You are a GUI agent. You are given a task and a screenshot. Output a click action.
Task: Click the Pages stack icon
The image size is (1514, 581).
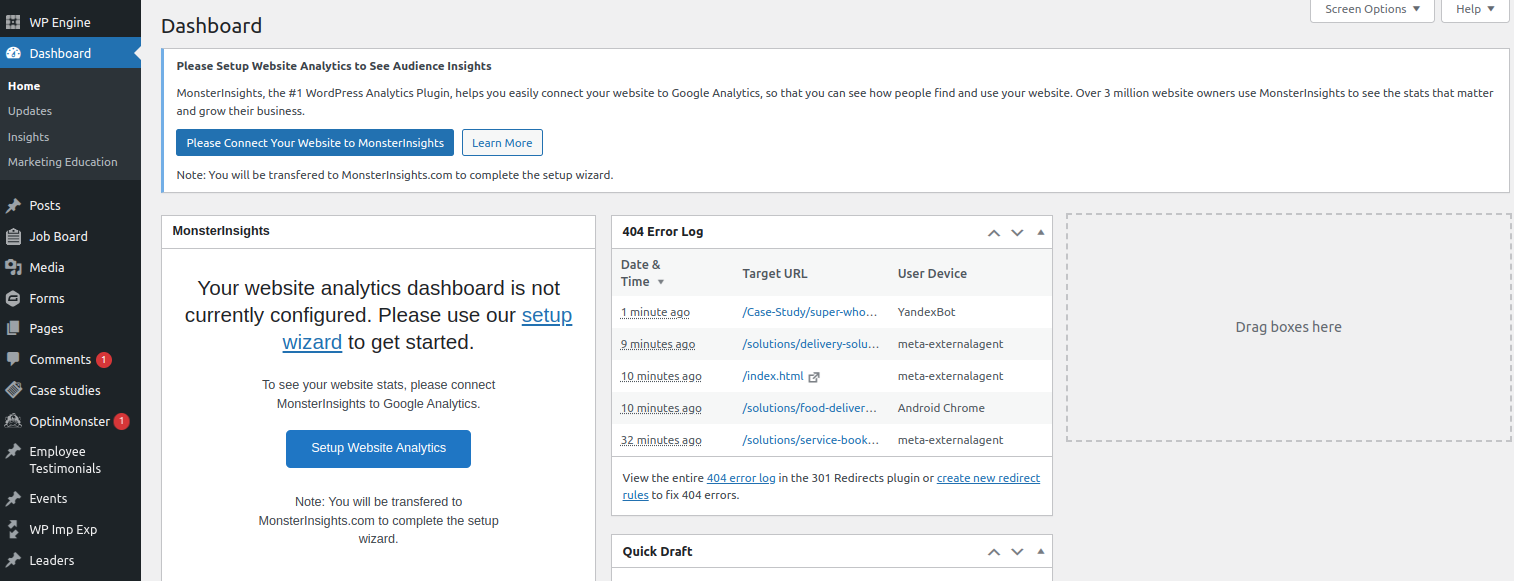[13, 328]
